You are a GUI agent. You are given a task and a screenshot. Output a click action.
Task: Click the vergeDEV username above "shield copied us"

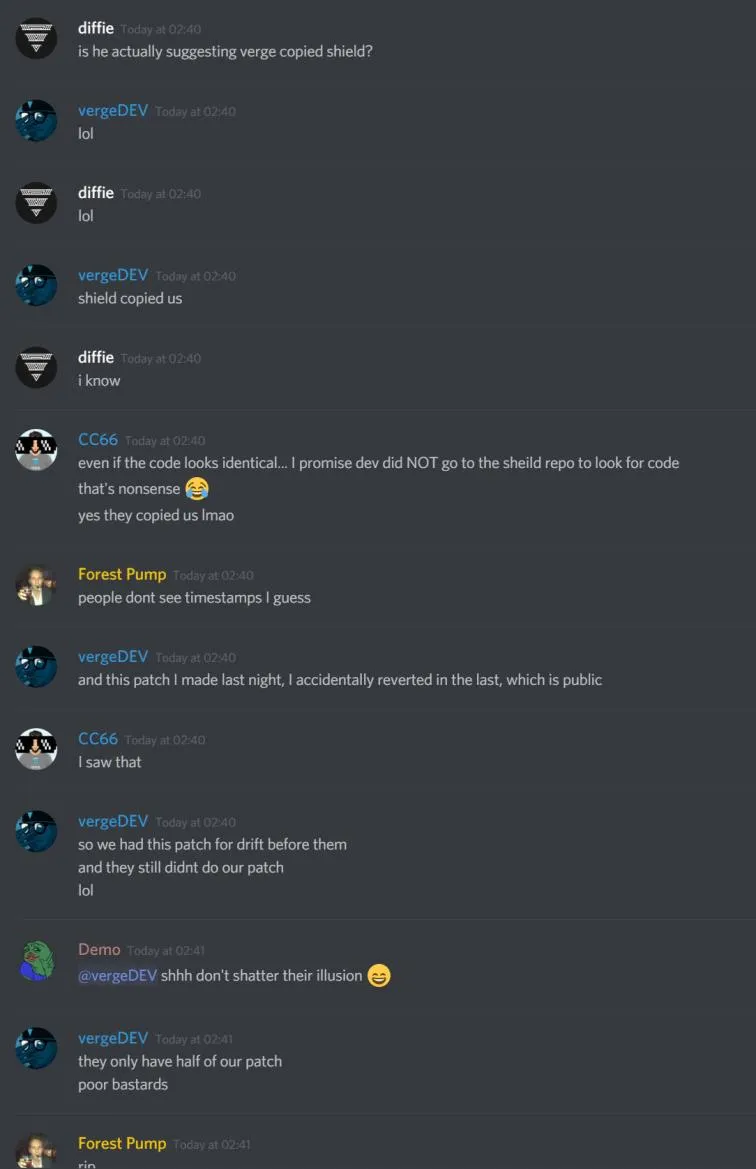click(x=113, y=275)
